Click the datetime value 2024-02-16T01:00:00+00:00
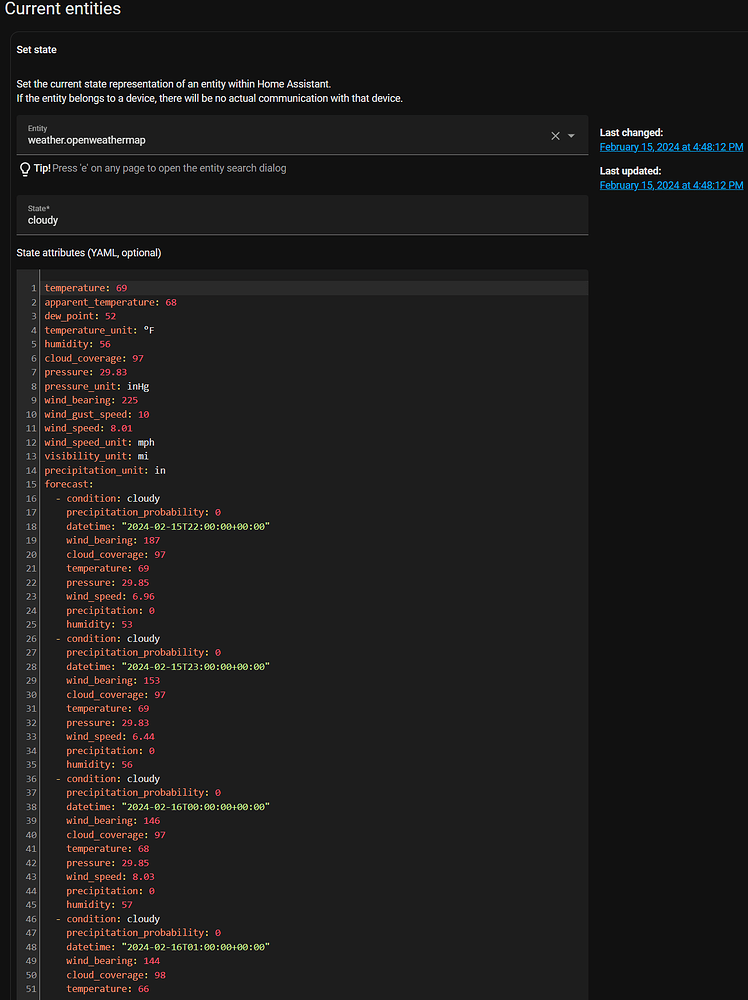 [x=196, y=946]
